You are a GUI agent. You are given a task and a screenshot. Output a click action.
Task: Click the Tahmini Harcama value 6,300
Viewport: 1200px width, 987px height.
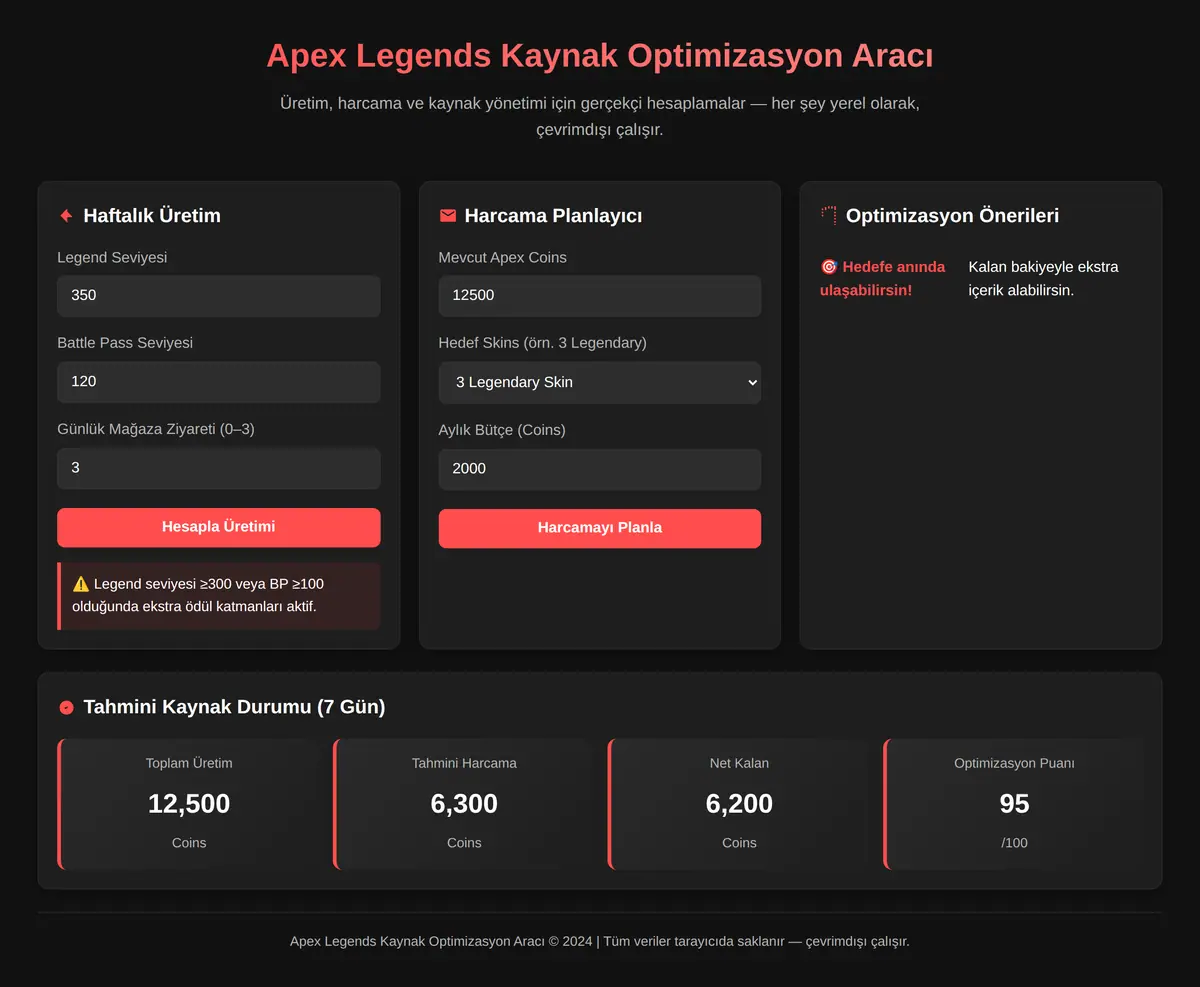tap(464, 804)
